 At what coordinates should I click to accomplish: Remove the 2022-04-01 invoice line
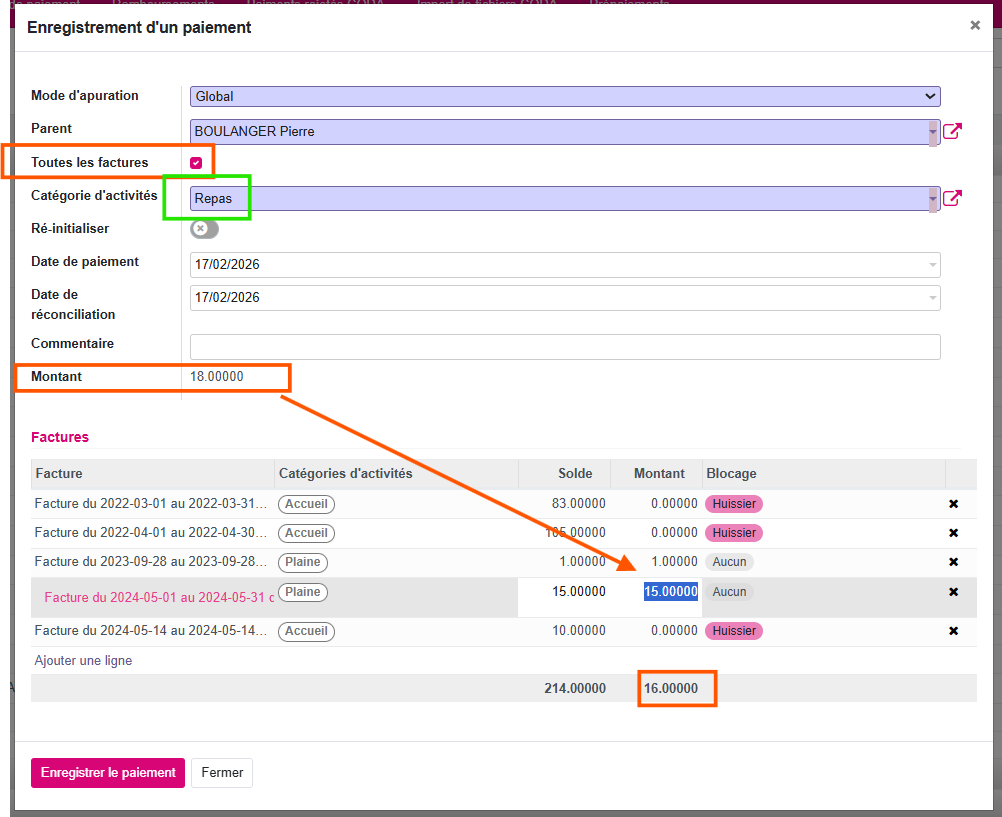[x=953, y=533]
